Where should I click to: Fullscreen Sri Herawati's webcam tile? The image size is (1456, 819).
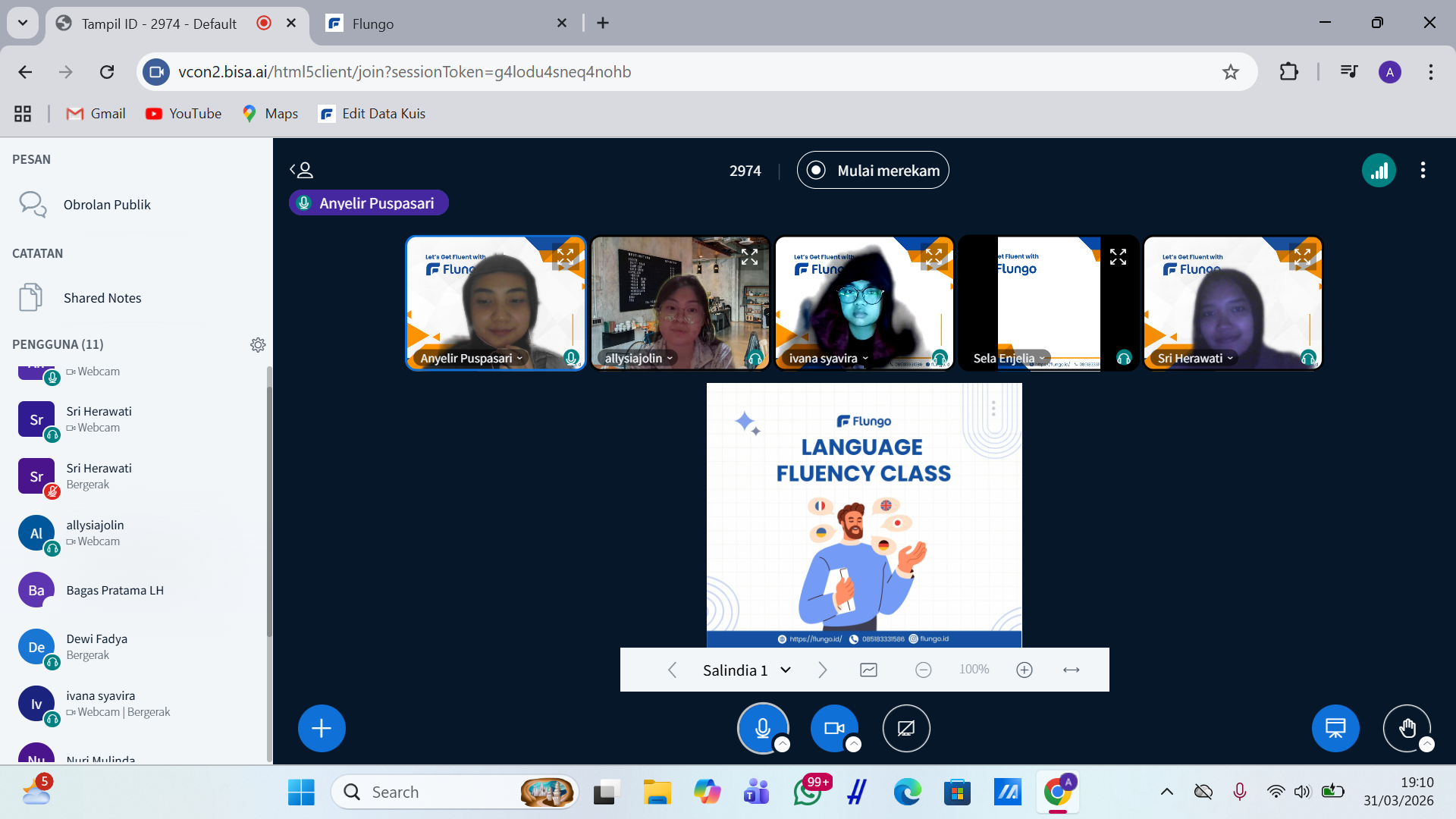(x=1302, y=257)
